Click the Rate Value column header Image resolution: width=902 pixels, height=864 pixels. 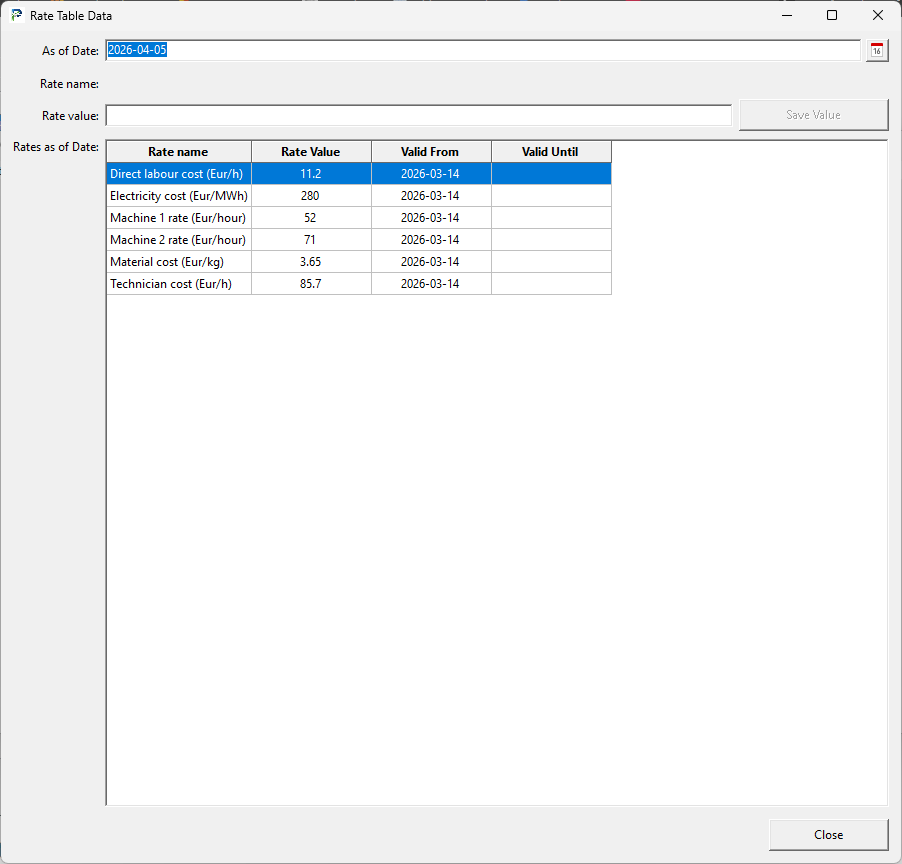point(310,152)
